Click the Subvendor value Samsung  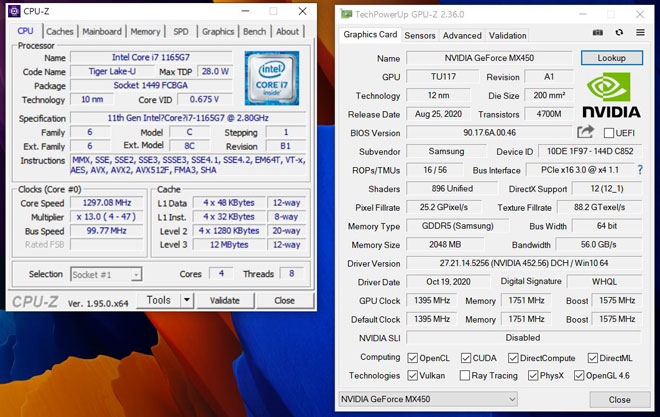pos(446,151)
